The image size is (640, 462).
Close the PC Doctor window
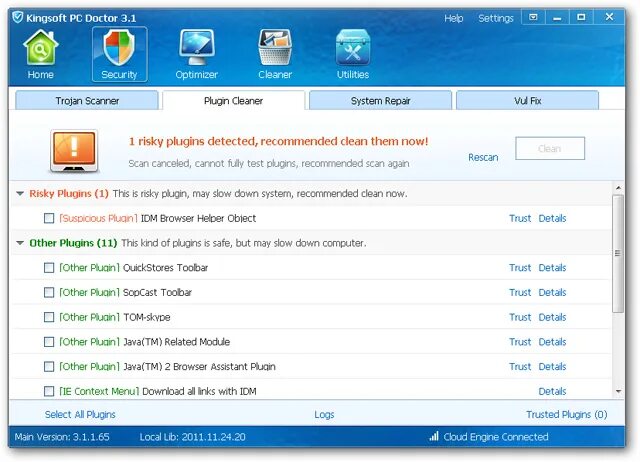(x=609, y=17)
